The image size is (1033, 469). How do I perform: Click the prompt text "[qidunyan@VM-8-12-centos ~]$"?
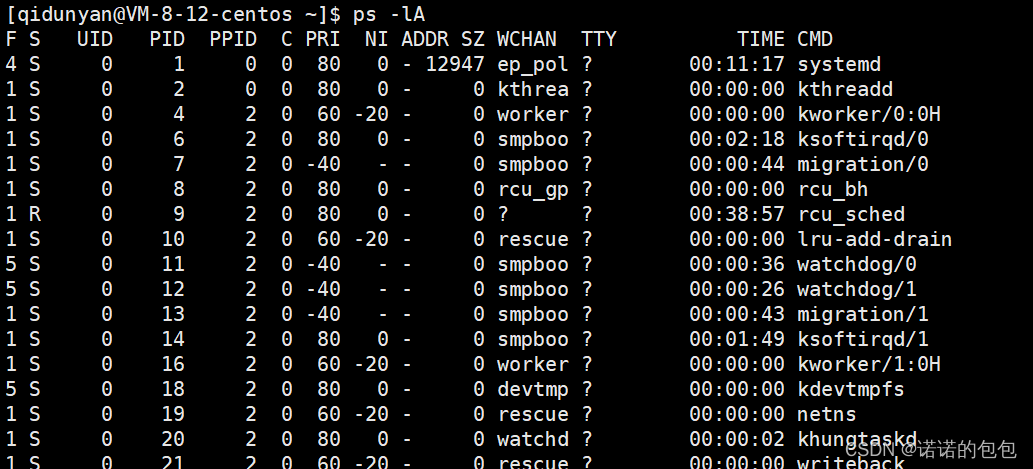point(173,13)
